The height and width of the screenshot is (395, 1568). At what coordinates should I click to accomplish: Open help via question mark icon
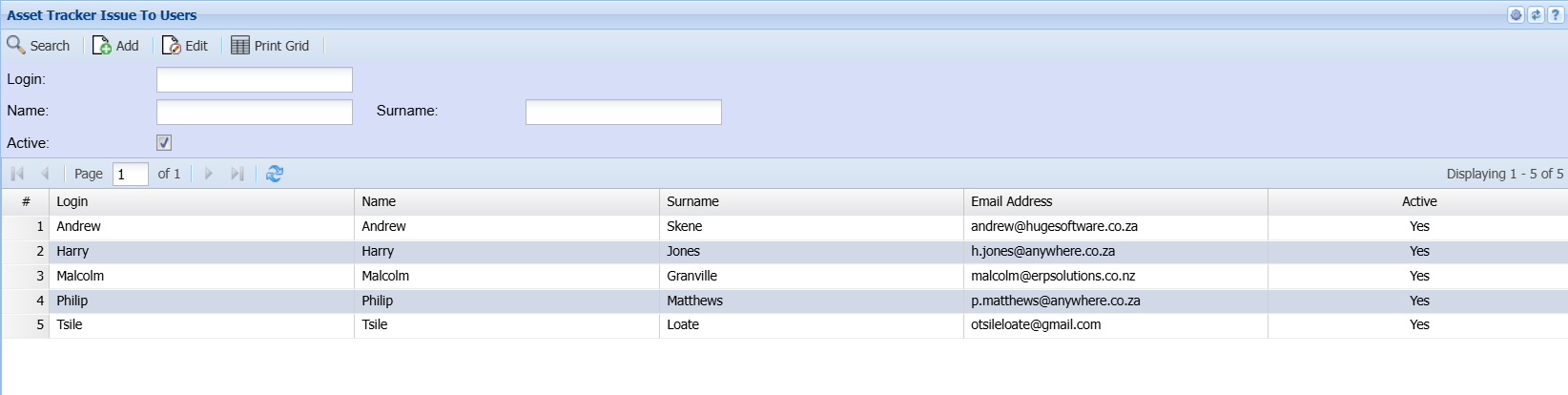1556,15
